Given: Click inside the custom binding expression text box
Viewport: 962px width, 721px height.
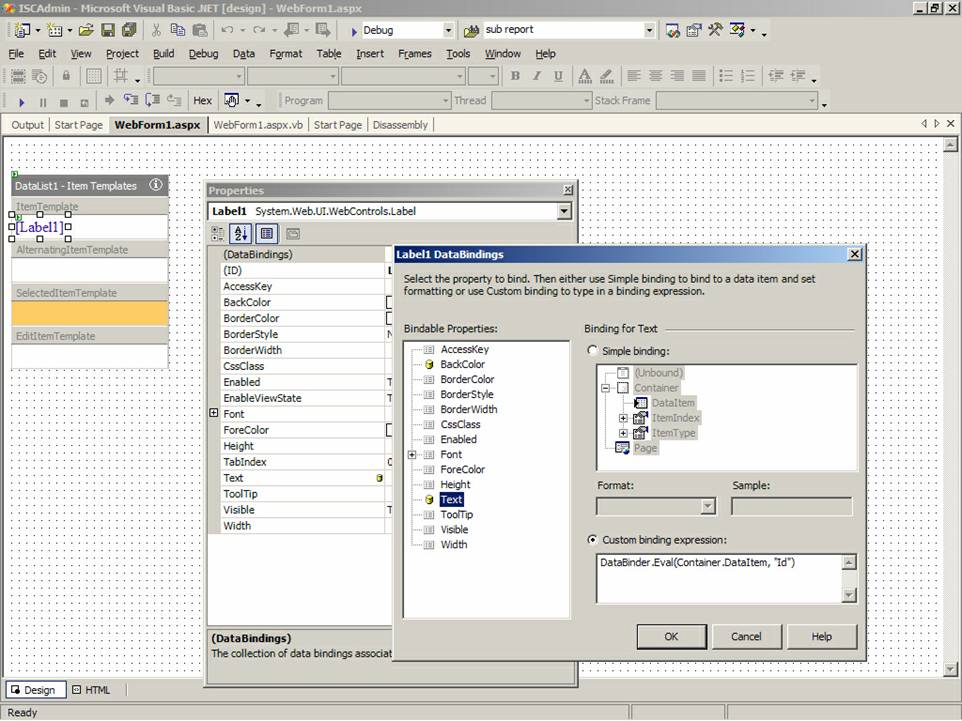Looking at the screenshot, I should (719, 579).
